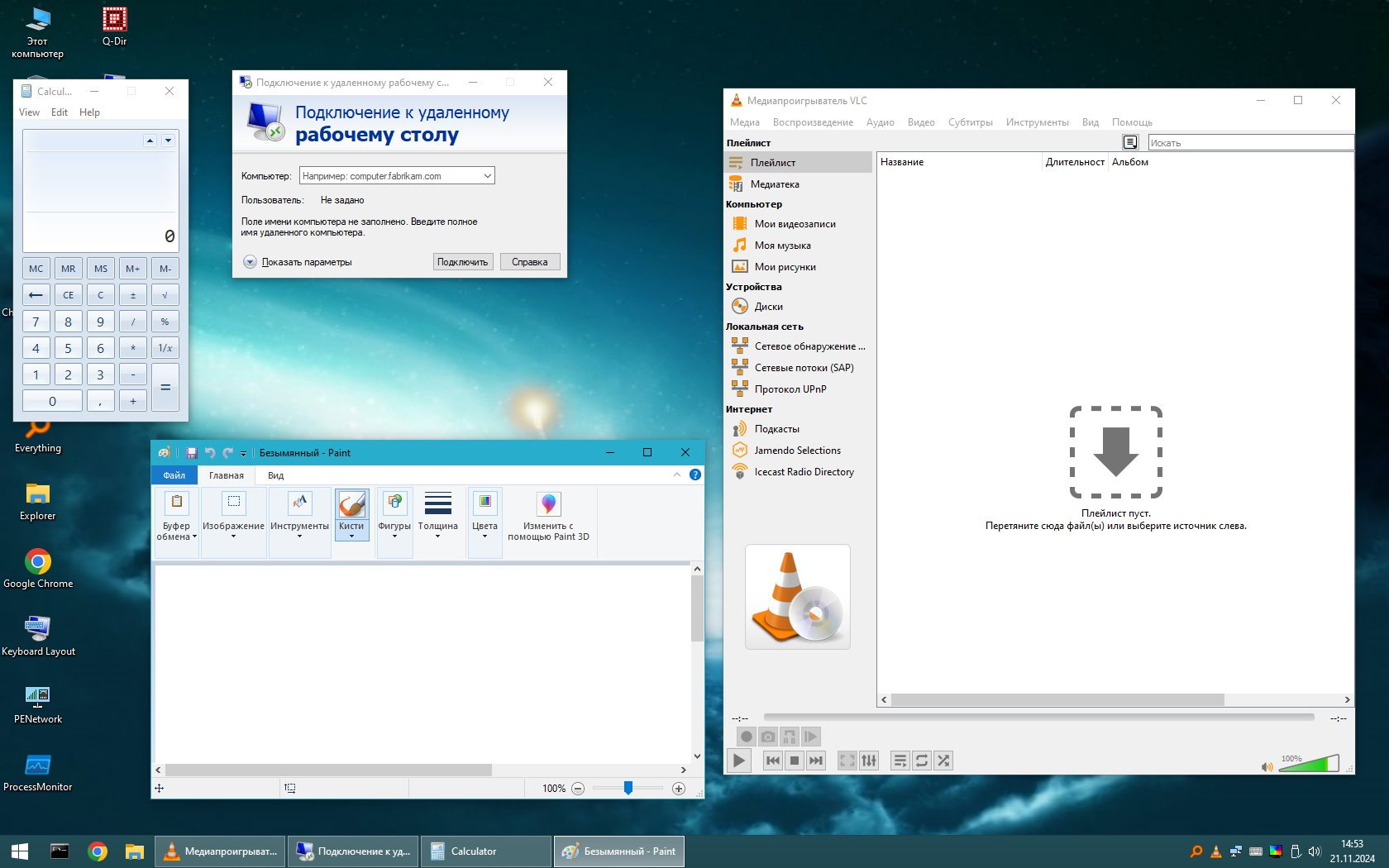Click the Paint save icon in title bar
1389x868 pixels.
point(192,453)
